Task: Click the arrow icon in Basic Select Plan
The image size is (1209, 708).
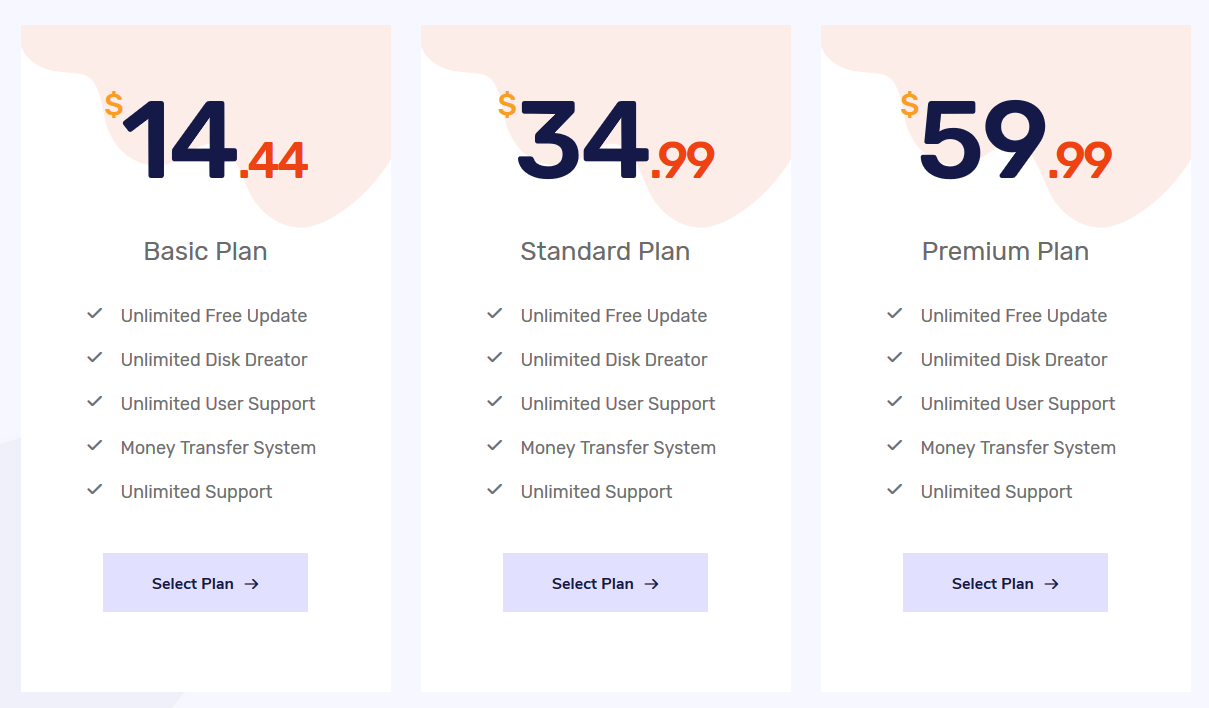Action: point(252,584)
